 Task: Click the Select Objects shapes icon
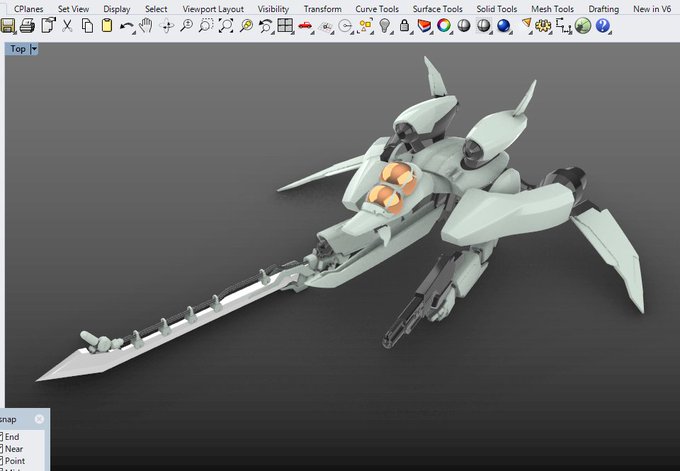pyautogui.click(x=366, y=26)
